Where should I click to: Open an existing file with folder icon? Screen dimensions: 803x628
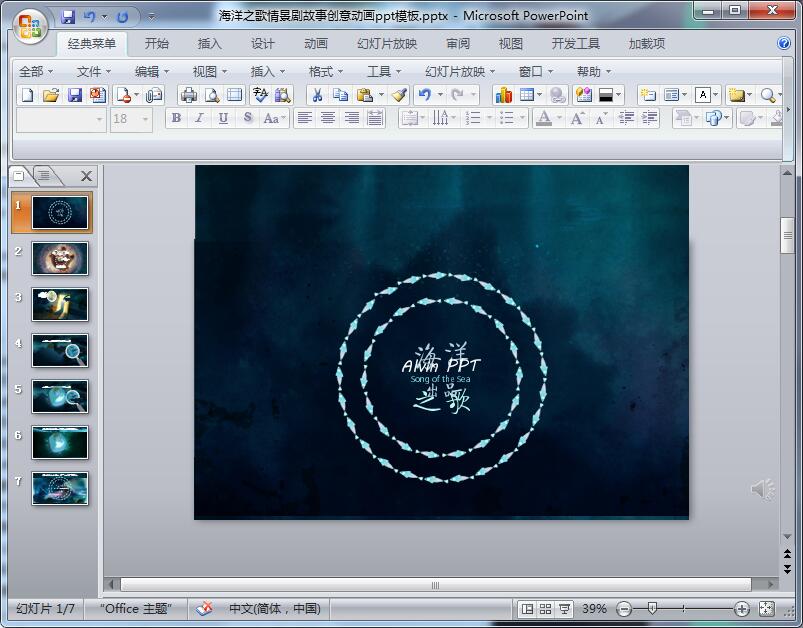point(51,95)
